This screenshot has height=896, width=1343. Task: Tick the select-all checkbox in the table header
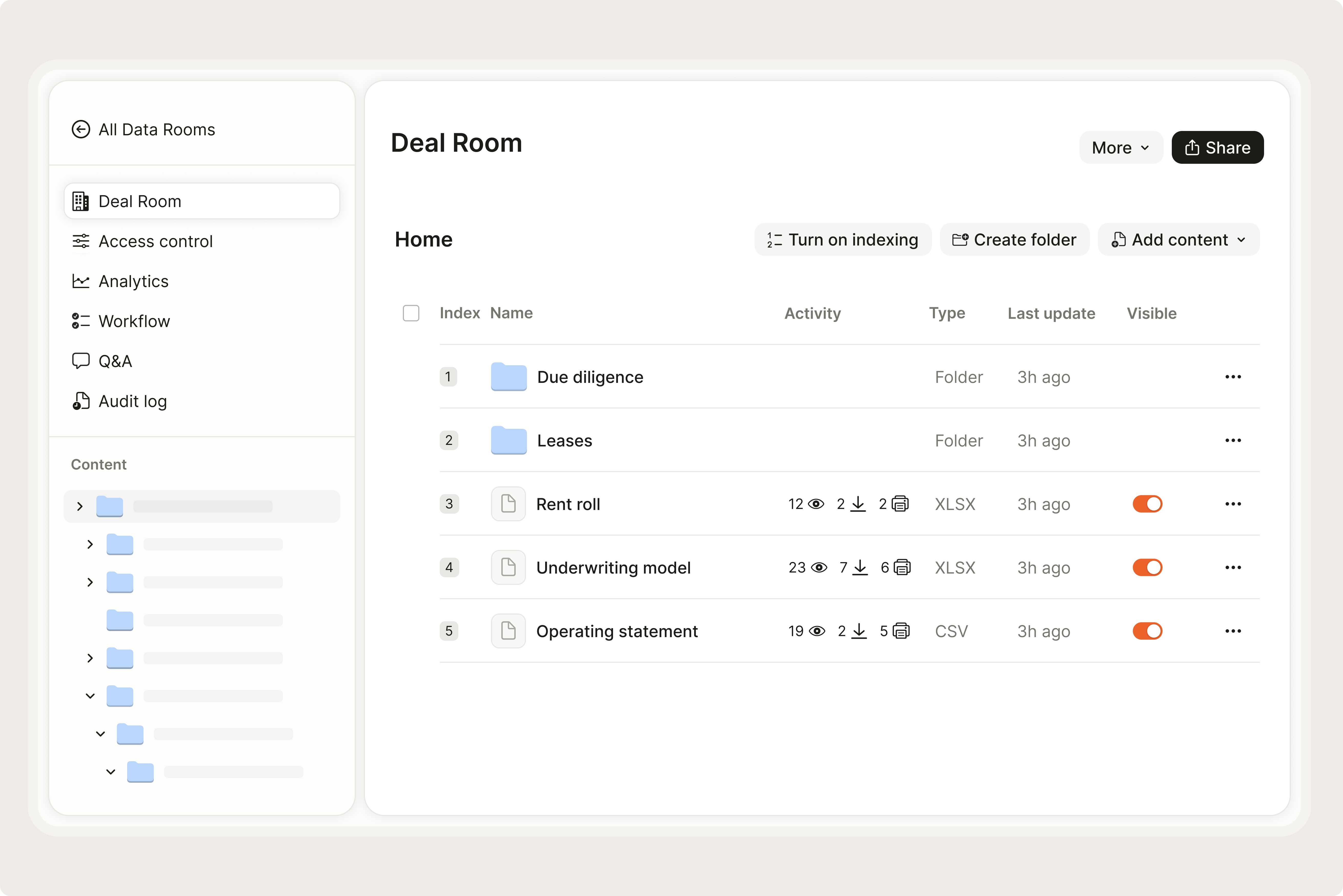click(x=411, y=313)
